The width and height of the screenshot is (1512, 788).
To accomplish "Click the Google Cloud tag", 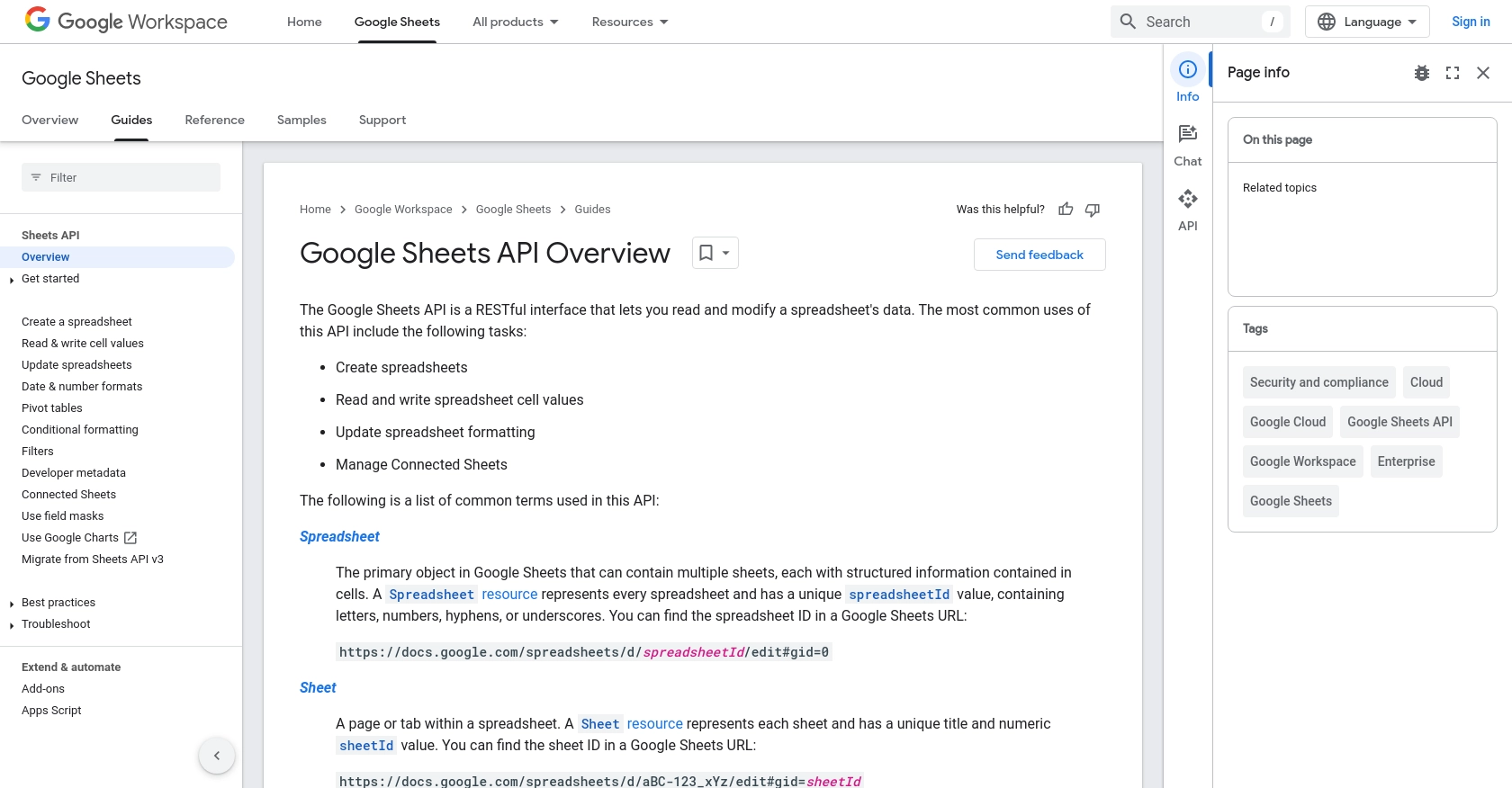I will [1288, 422].
